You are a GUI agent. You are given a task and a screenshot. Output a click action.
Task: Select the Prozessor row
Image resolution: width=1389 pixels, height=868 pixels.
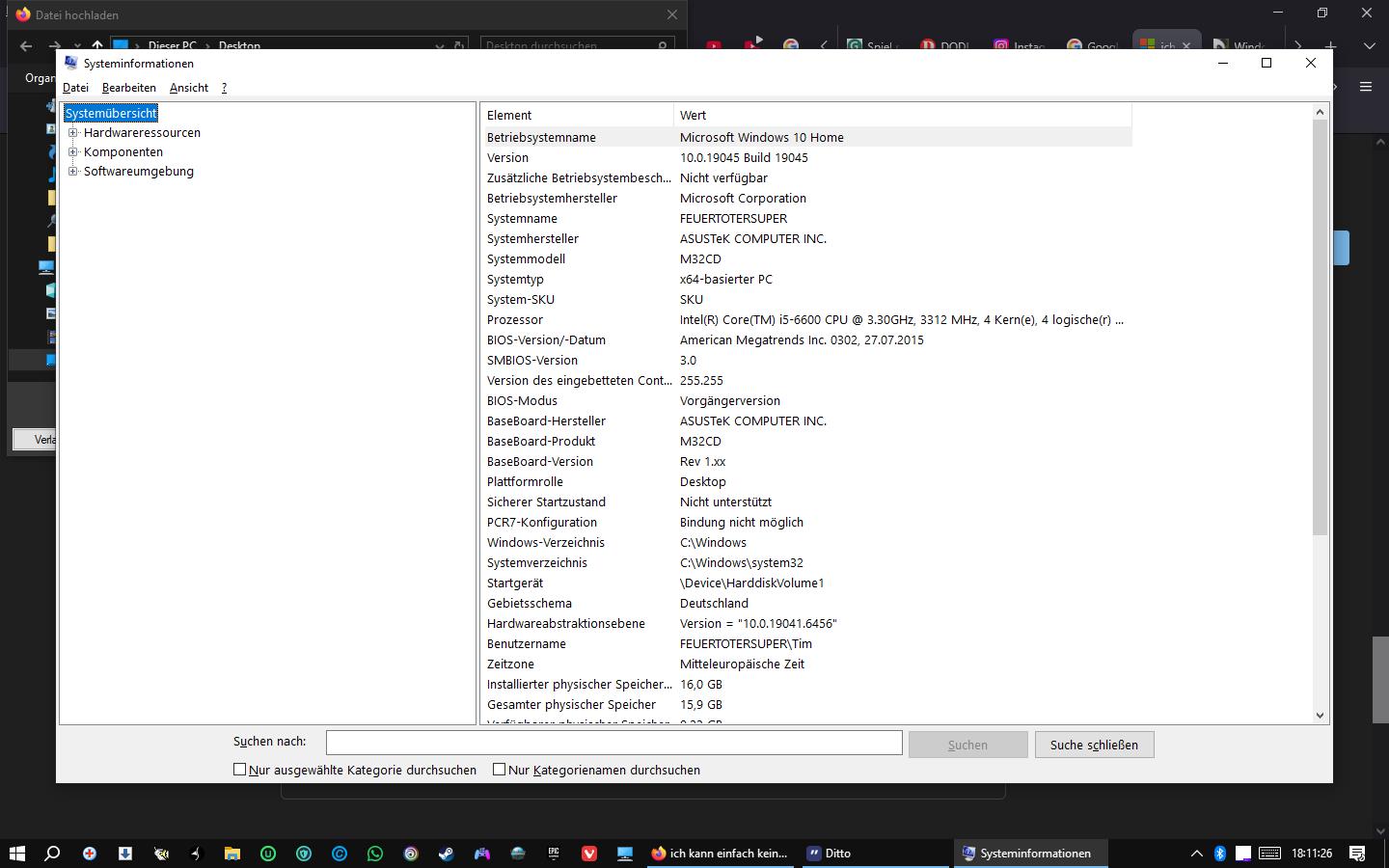pyautogui.click(x=806, y=319)
